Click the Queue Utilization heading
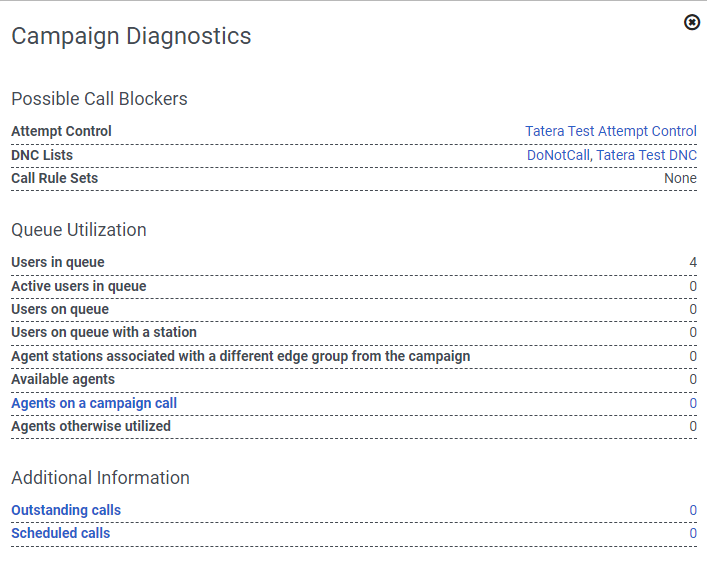This screenshot has height=569, width=707. [79, 230]
